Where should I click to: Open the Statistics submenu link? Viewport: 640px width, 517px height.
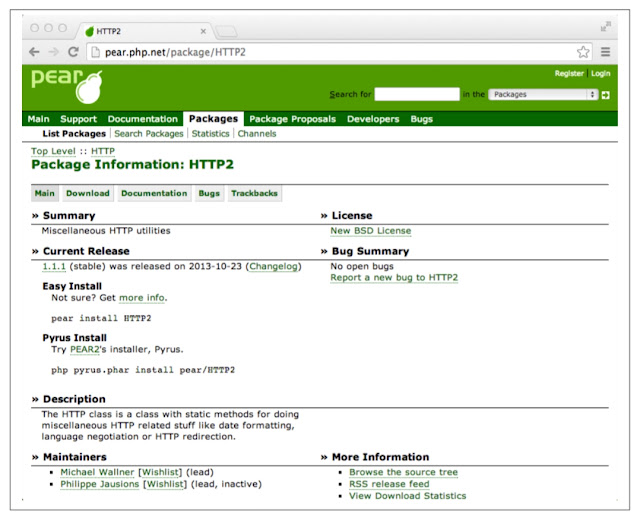tap(211, 133)
